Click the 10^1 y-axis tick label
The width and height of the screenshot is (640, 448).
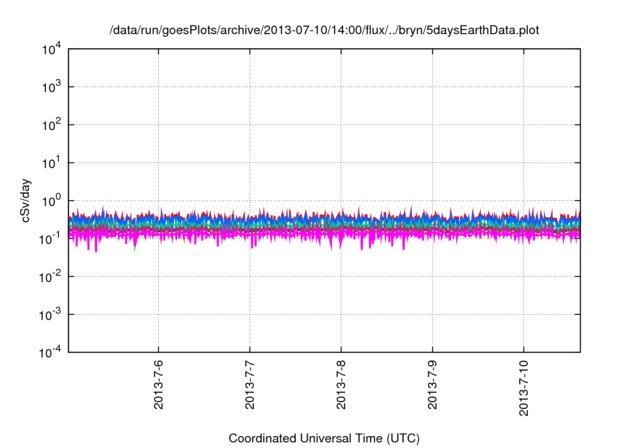click(x=51, y=163)
